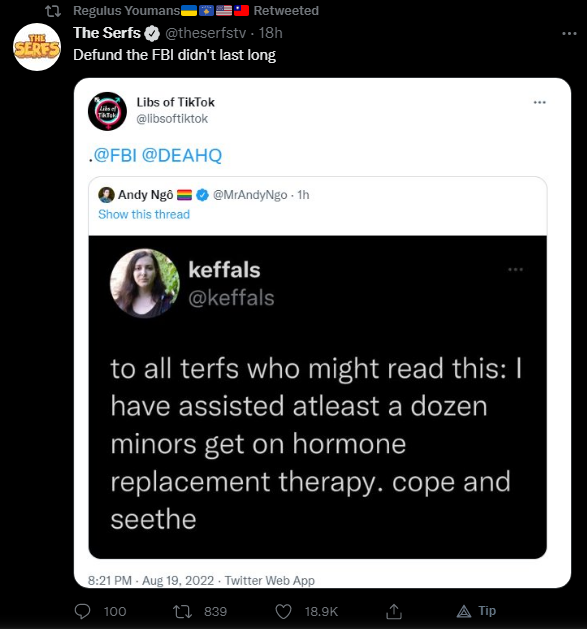Open the @theserfstv handle link
Image resolution: width=587 pixels, height=629 pixels.
pos(206,33)
